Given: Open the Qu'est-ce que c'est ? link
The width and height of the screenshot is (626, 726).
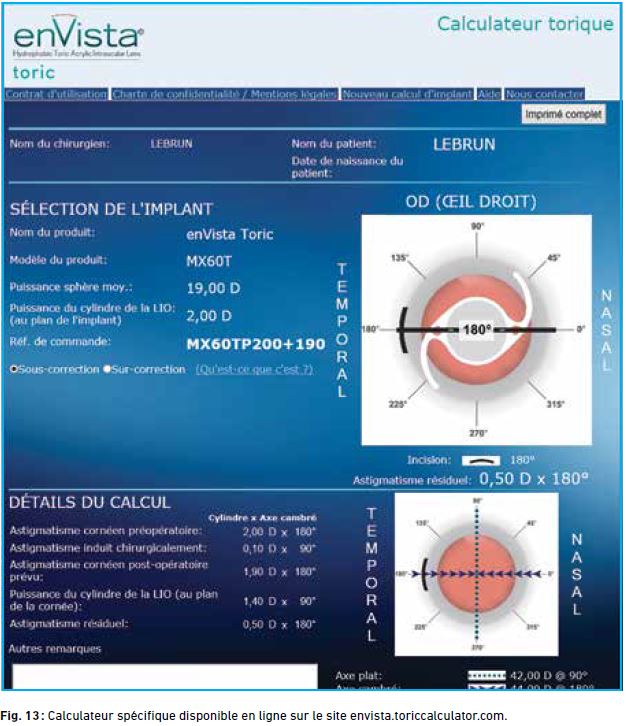Looking at the screenshot, I should coord(254,369).
